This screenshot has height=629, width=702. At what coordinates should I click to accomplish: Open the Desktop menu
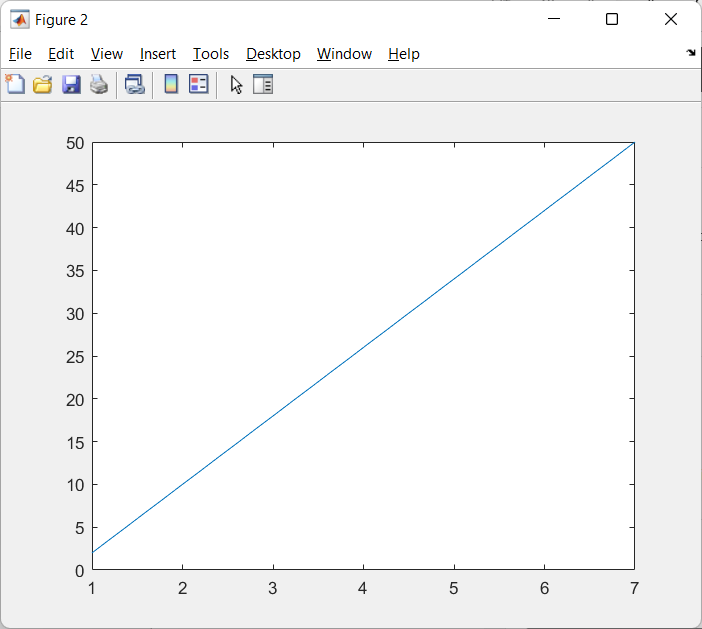273,54
